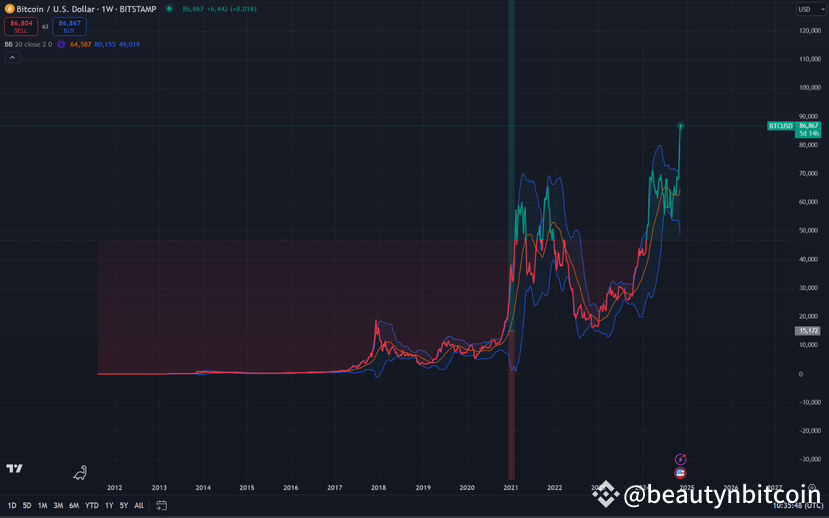Screen dimensions: 829x518
Task: Click the 10:35:48 (UTC) timezone clock
Action: [x=800, y=505]
